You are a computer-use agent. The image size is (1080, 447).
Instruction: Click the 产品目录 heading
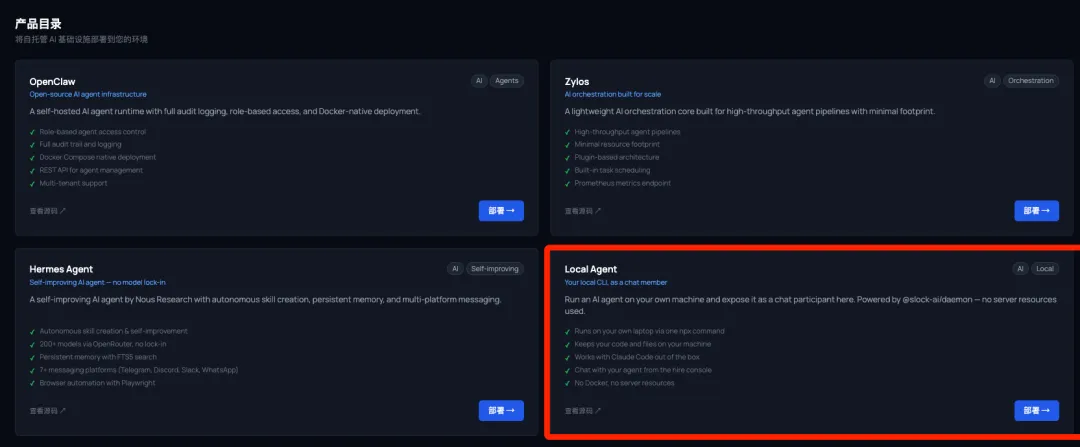(x=39, y=24)
